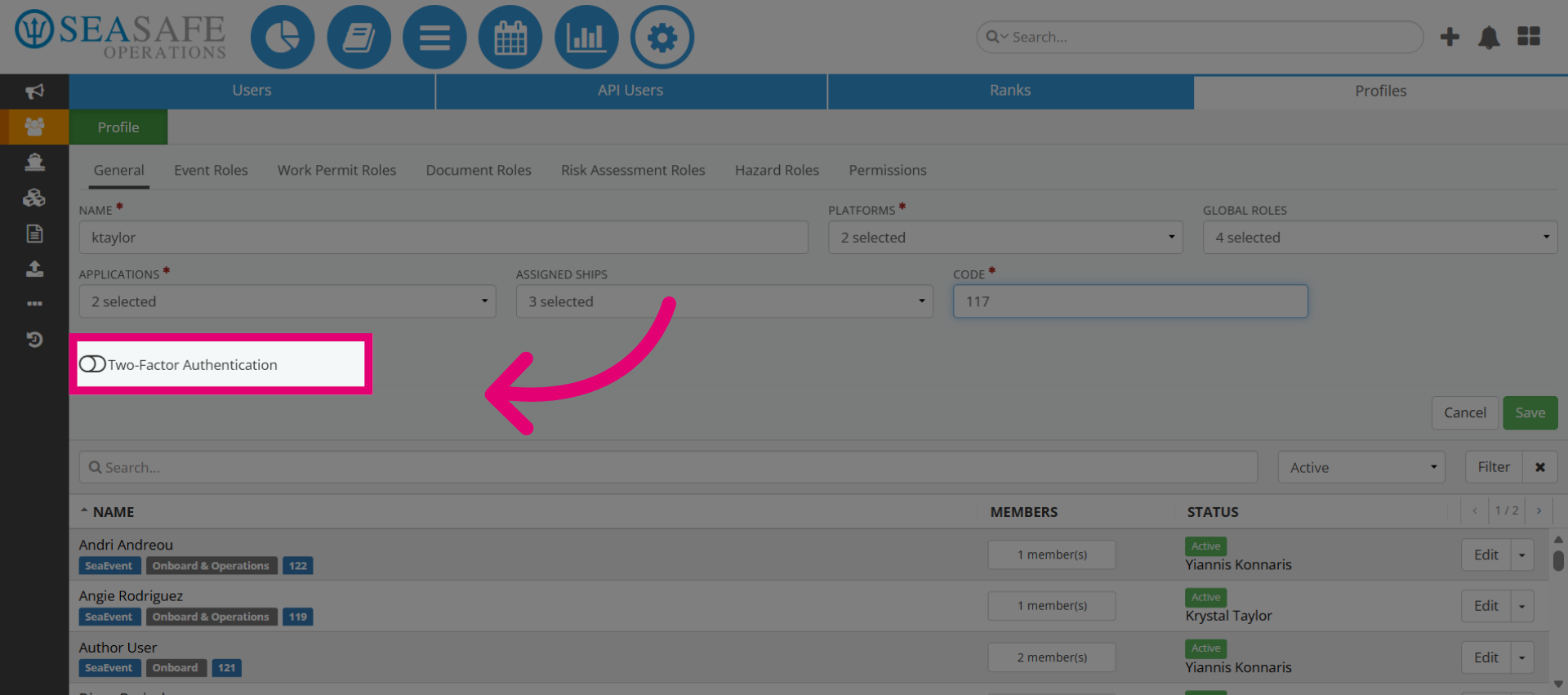The image size is (1568, 695).
Task: Expand Edit options for Angie Rodriguez
Action: [x=1522, y=606]
